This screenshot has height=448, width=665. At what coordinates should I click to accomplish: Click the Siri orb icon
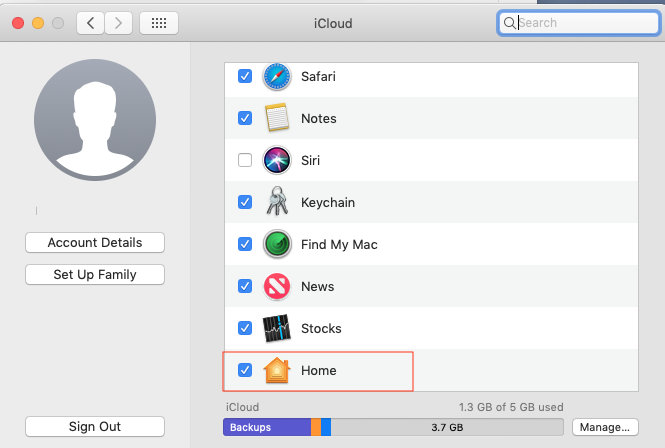pyautogui.click(x=277, y=160)
